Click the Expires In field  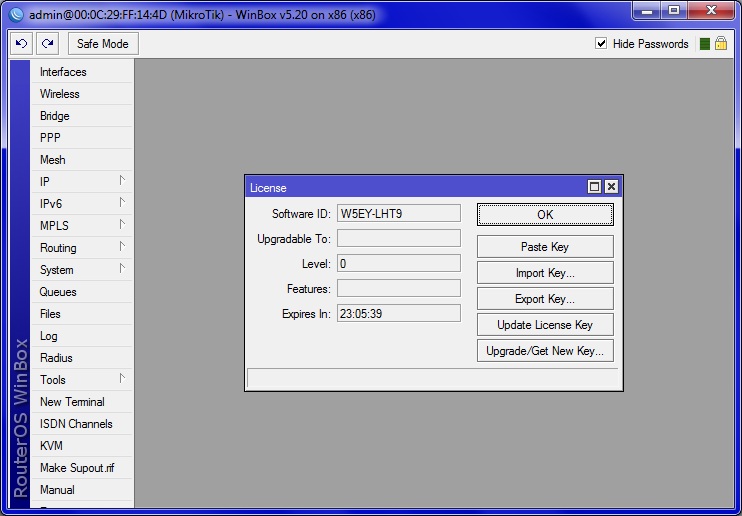coord(398,313)
